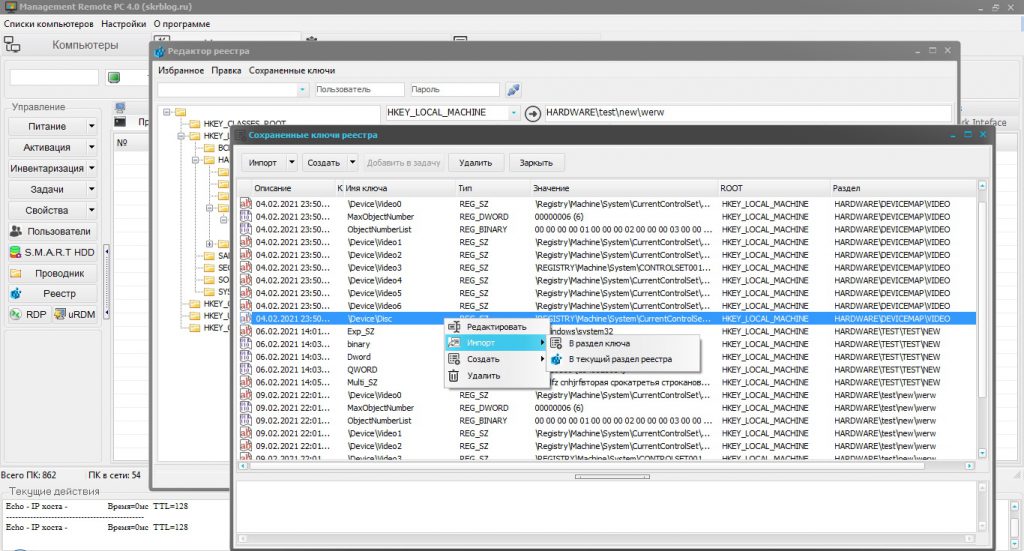This screenshot has height=551, width=1024.
Task: Select the row named binary
Action: point(607,344)
